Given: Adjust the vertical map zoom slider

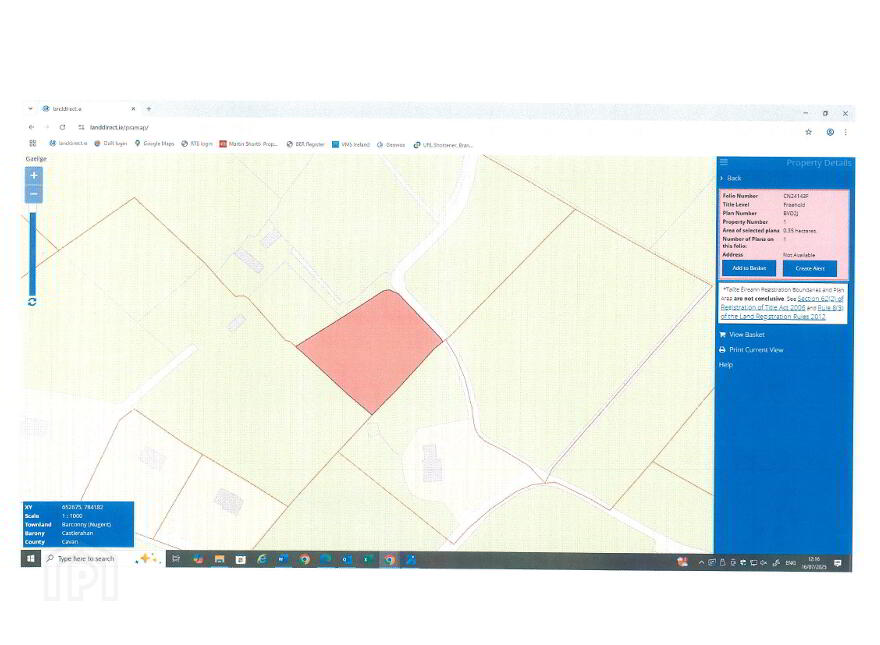Looking at the screenshot, I should [33, 253].
